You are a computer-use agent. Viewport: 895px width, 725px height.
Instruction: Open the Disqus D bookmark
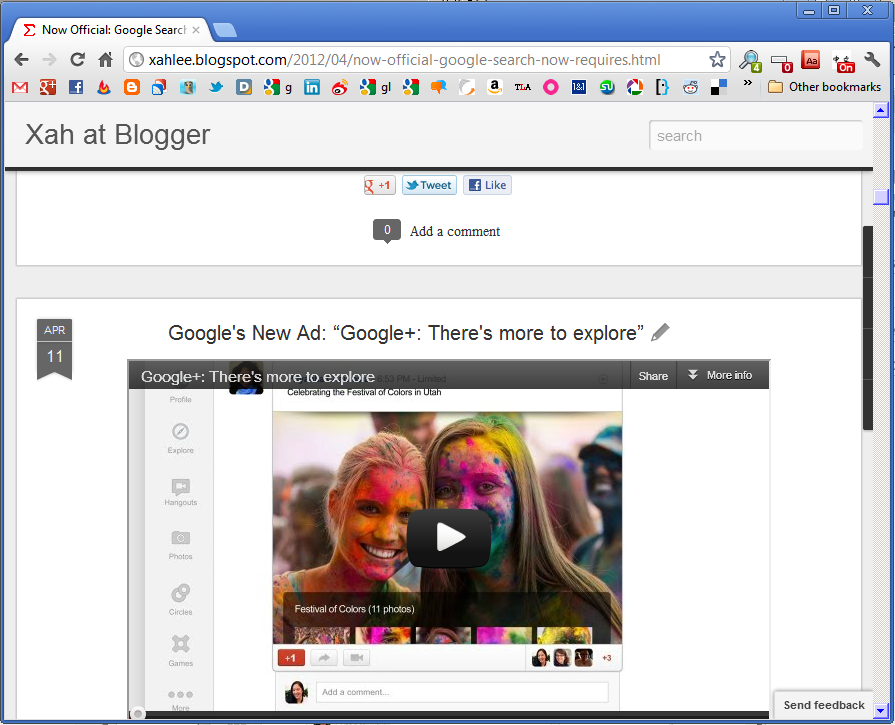tap(244, 87)
